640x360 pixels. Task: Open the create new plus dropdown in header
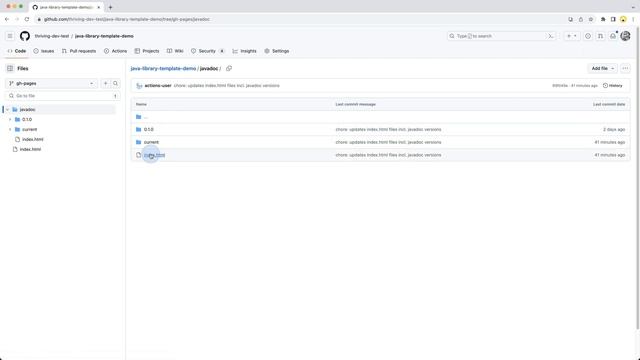point(571,36)
